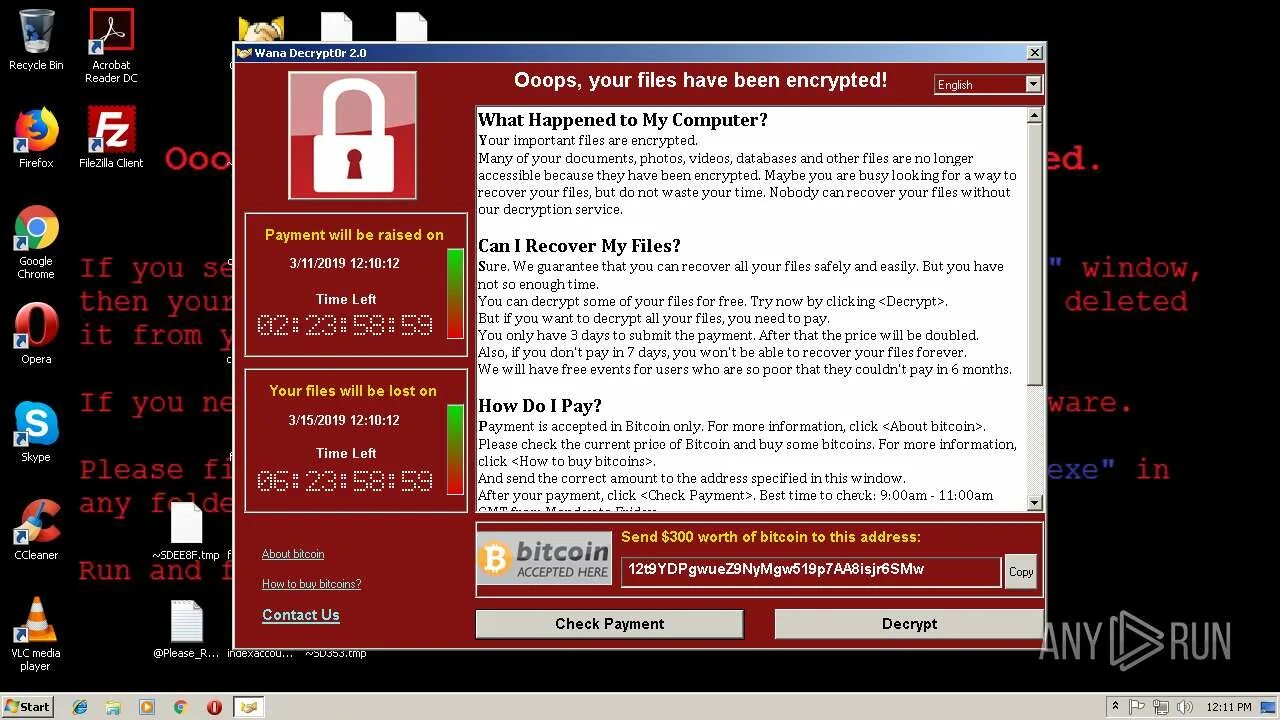Click the bitcoin accepted here logo
This screenshot has height=720, width=1280.
[x=544, y=559]
